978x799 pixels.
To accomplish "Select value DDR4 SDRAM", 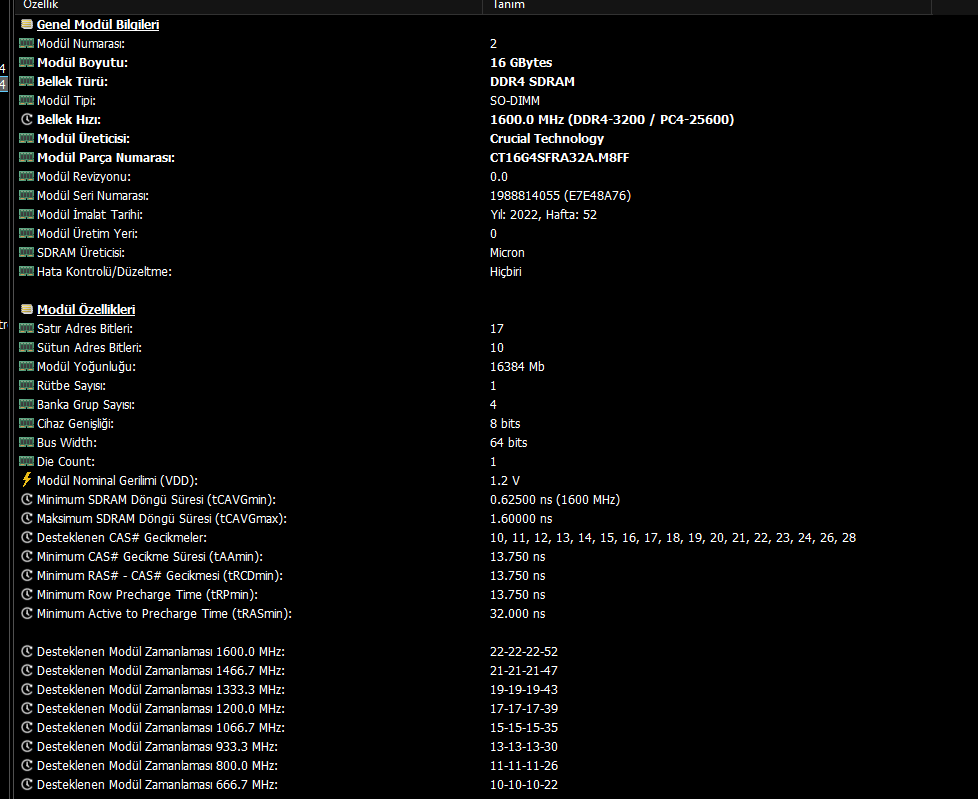I will point(532,82).
